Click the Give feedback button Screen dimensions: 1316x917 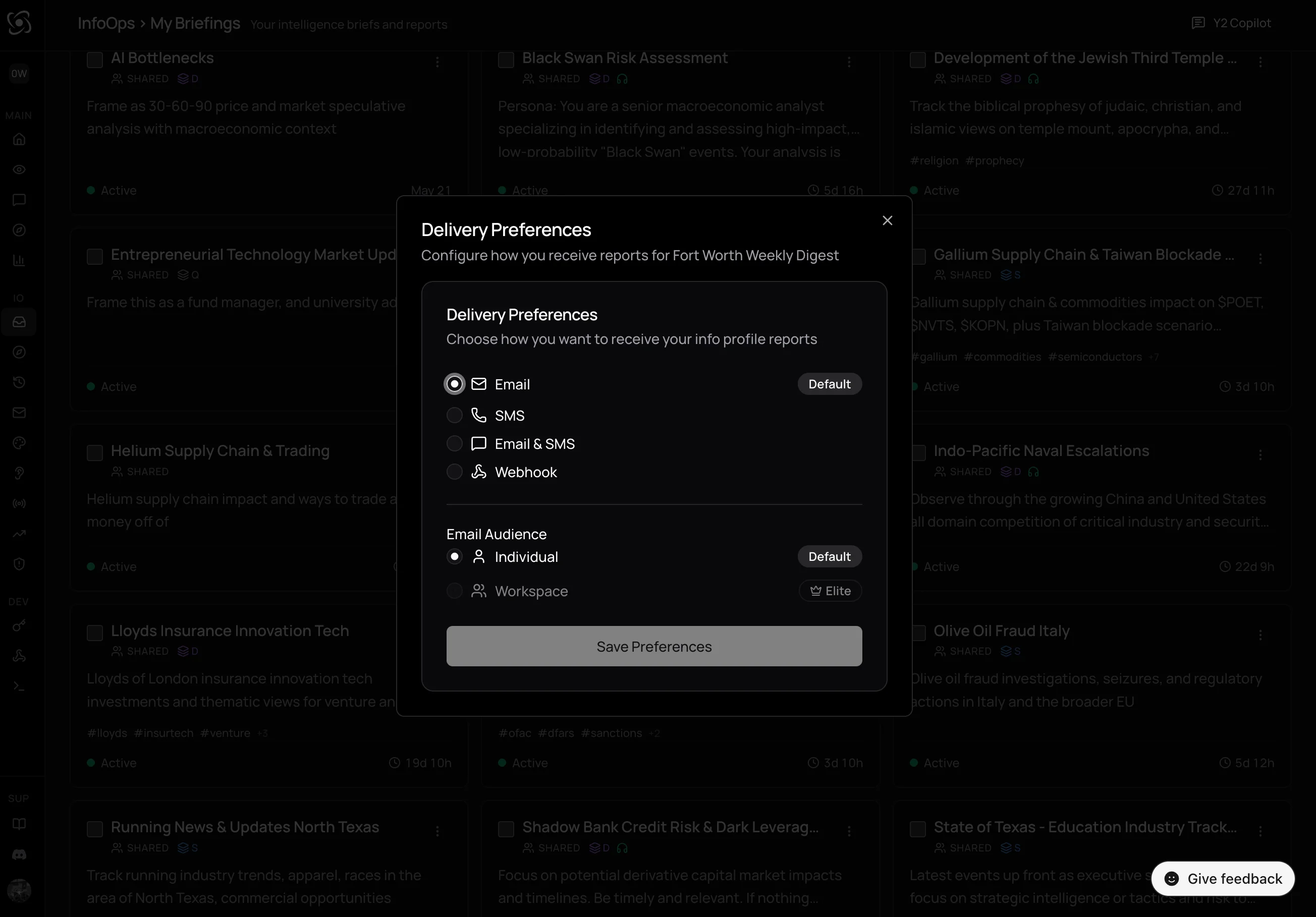1223,879
